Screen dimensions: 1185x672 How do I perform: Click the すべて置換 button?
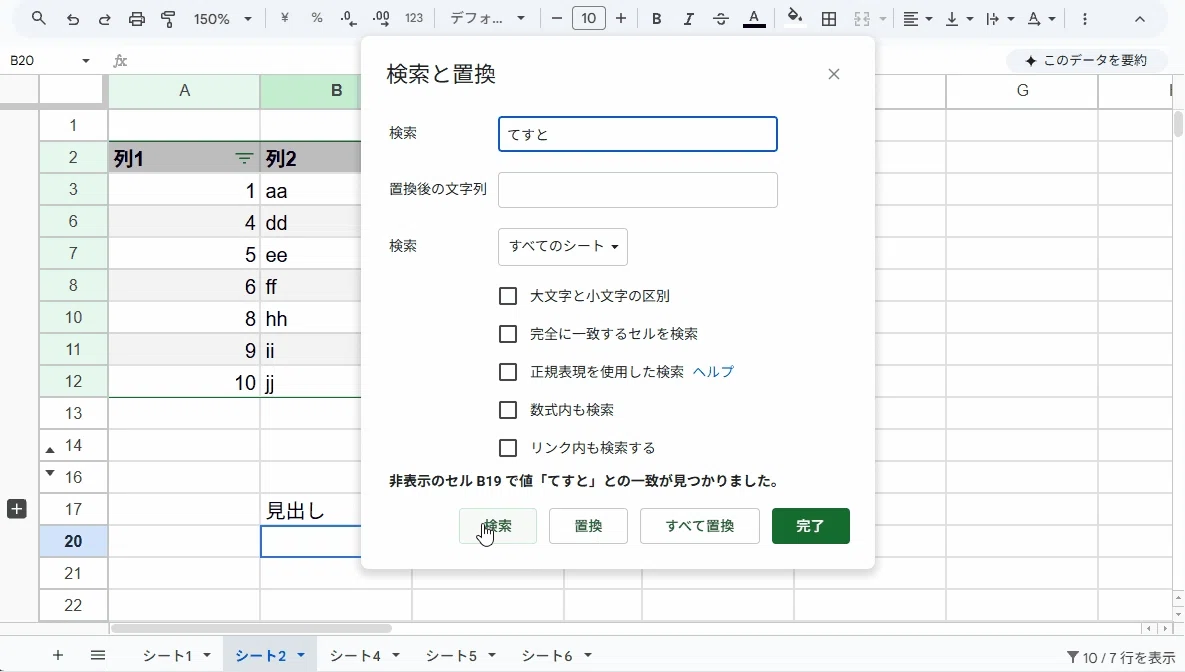pyautogui.click(x=700, y=526)
